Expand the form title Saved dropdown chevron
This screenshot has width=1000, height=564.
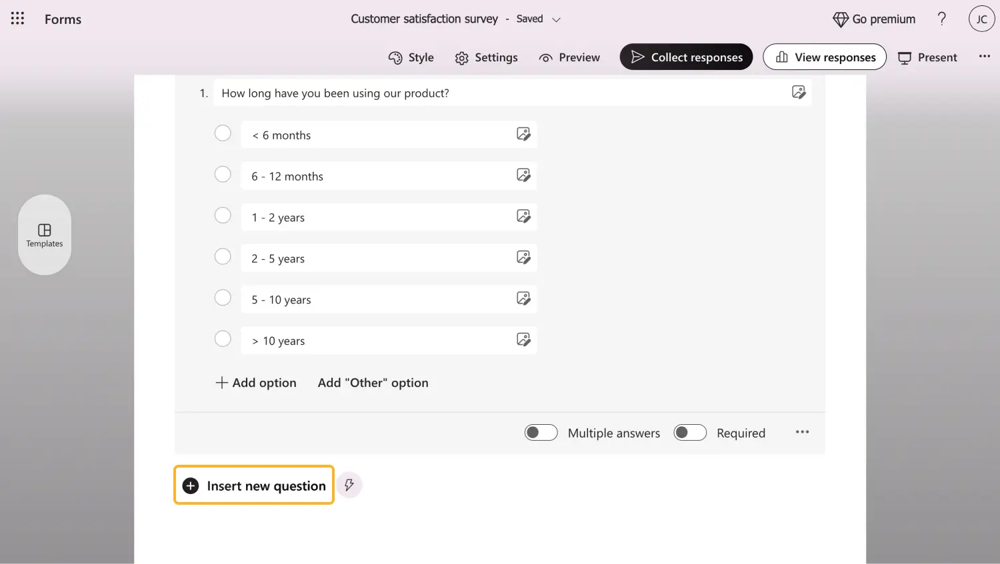tap(557, 19)
